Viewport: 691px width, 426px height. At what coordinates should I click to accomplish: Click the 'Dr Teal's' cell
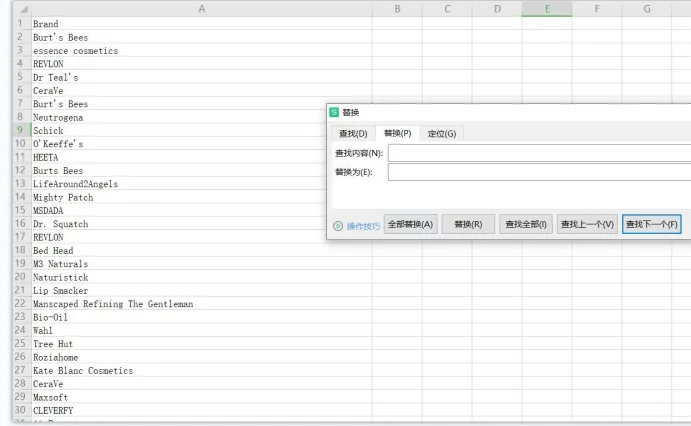tap(202, 77)
